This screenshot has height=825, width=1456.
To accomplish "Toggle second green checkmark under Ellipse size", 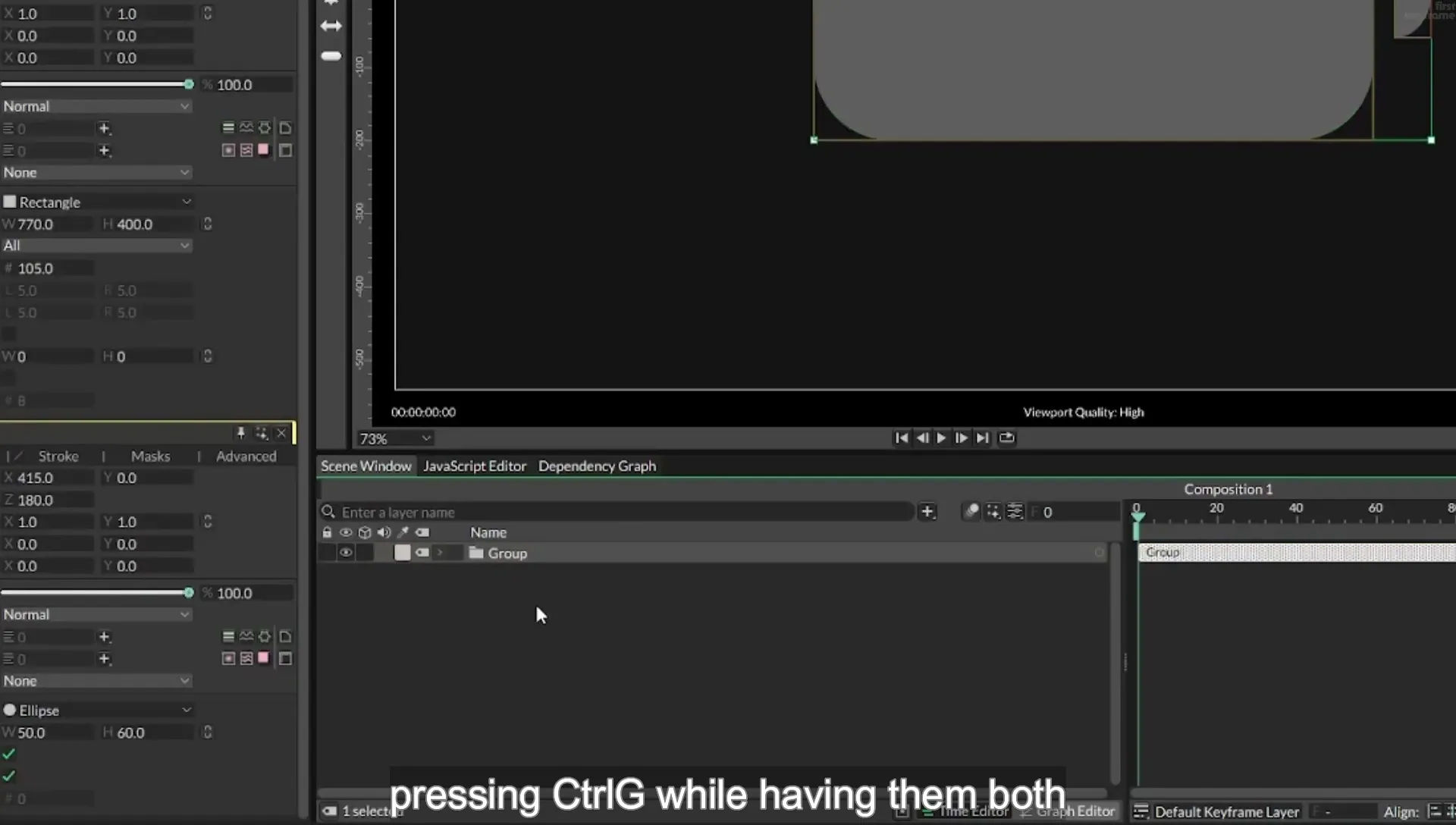I will [x=9, y=776].
